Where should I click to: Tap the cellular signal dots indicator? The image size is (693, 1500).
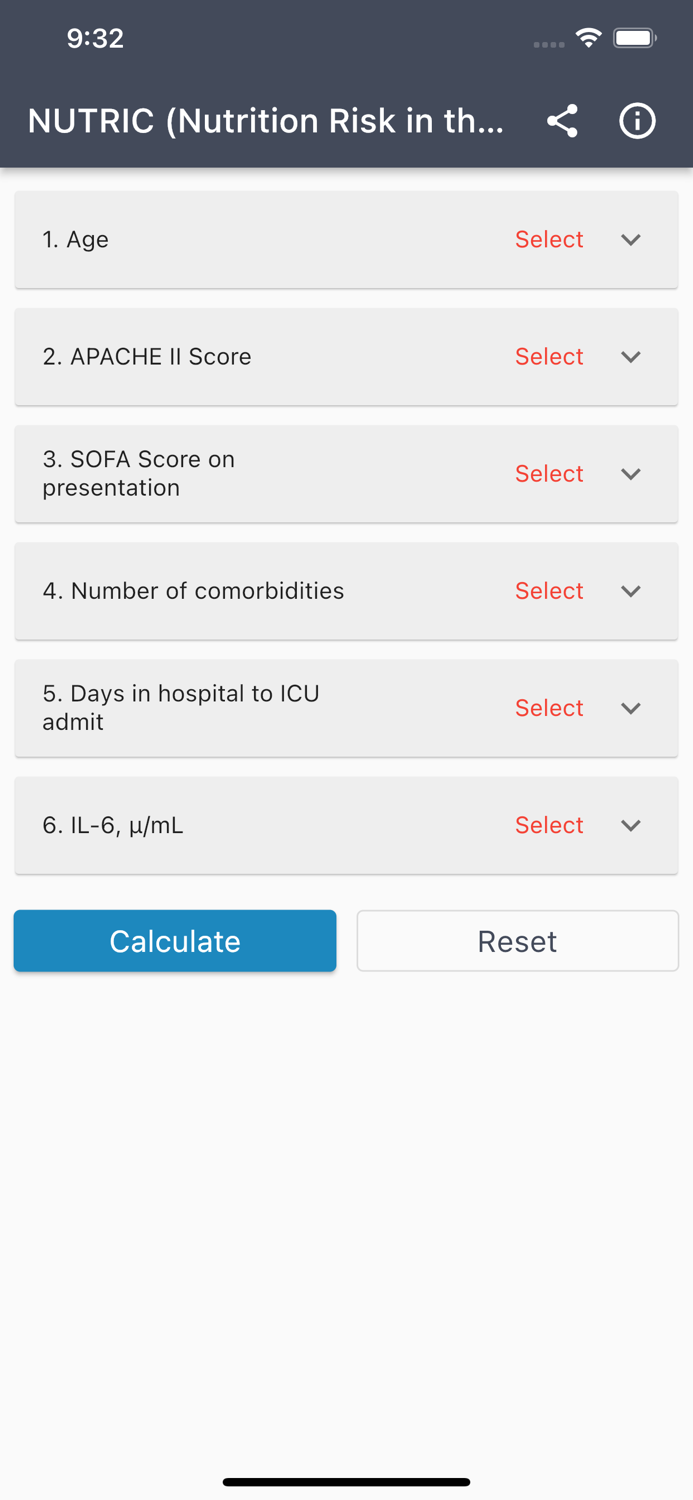point(548,44)
